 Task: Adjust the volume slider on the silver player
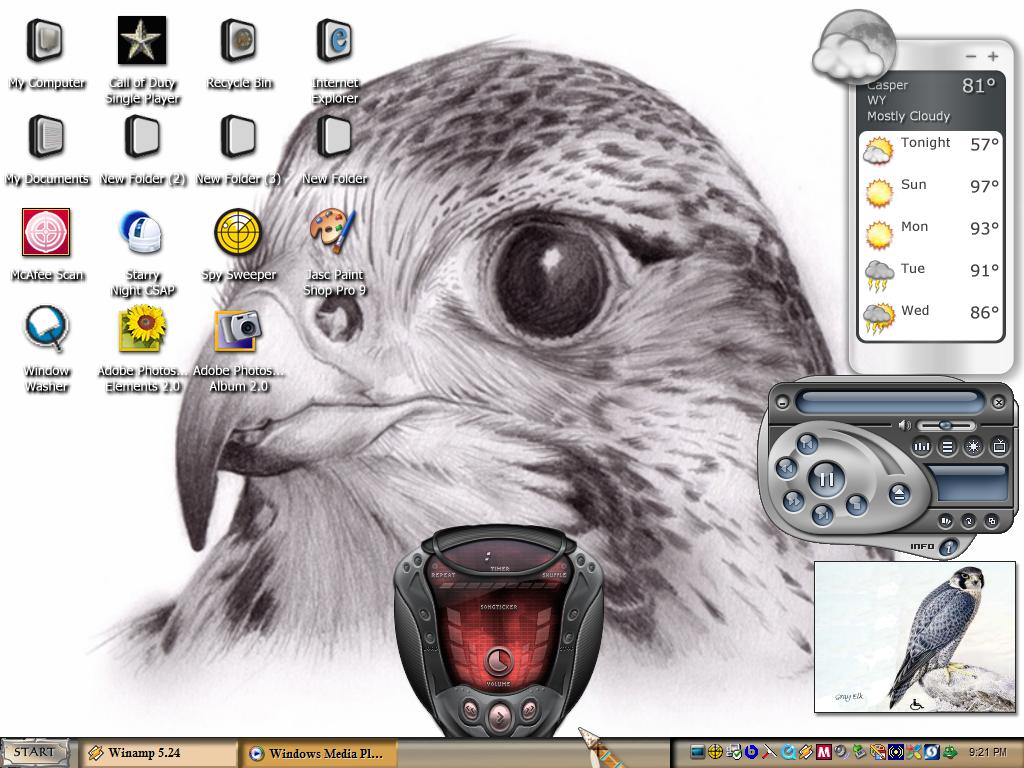coord(946,425)
